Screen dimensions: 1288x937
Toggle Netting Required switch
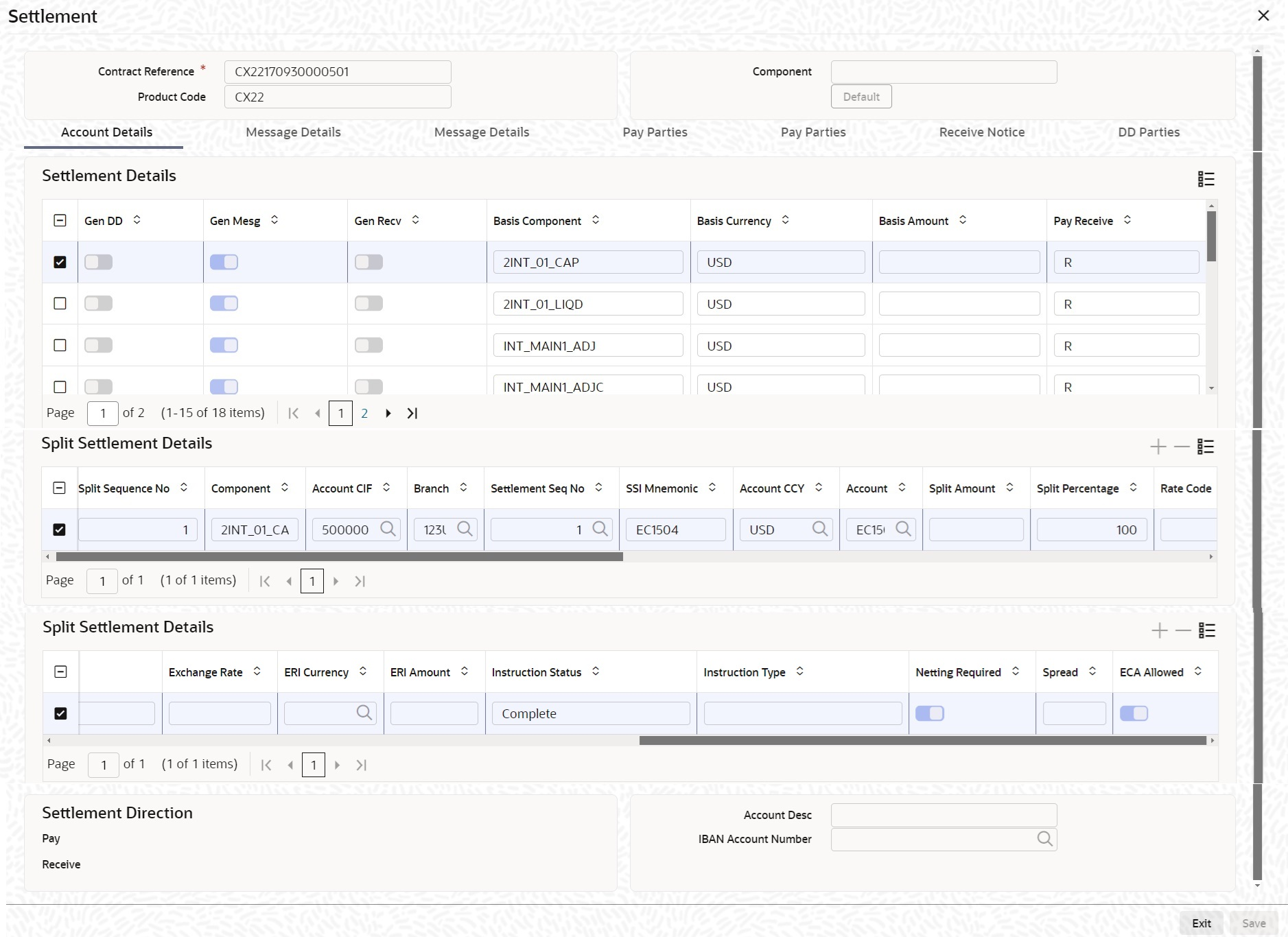(x=930, y=713)
